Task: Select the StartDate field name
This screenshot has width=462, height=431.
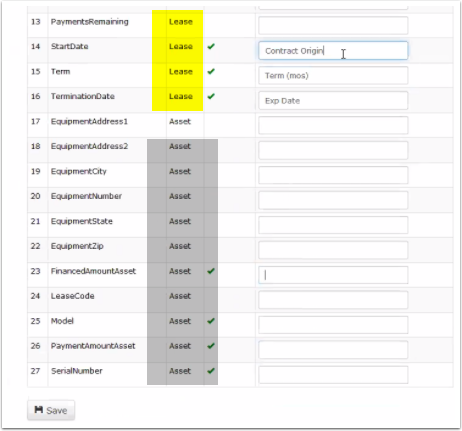Action: [70, 47]
